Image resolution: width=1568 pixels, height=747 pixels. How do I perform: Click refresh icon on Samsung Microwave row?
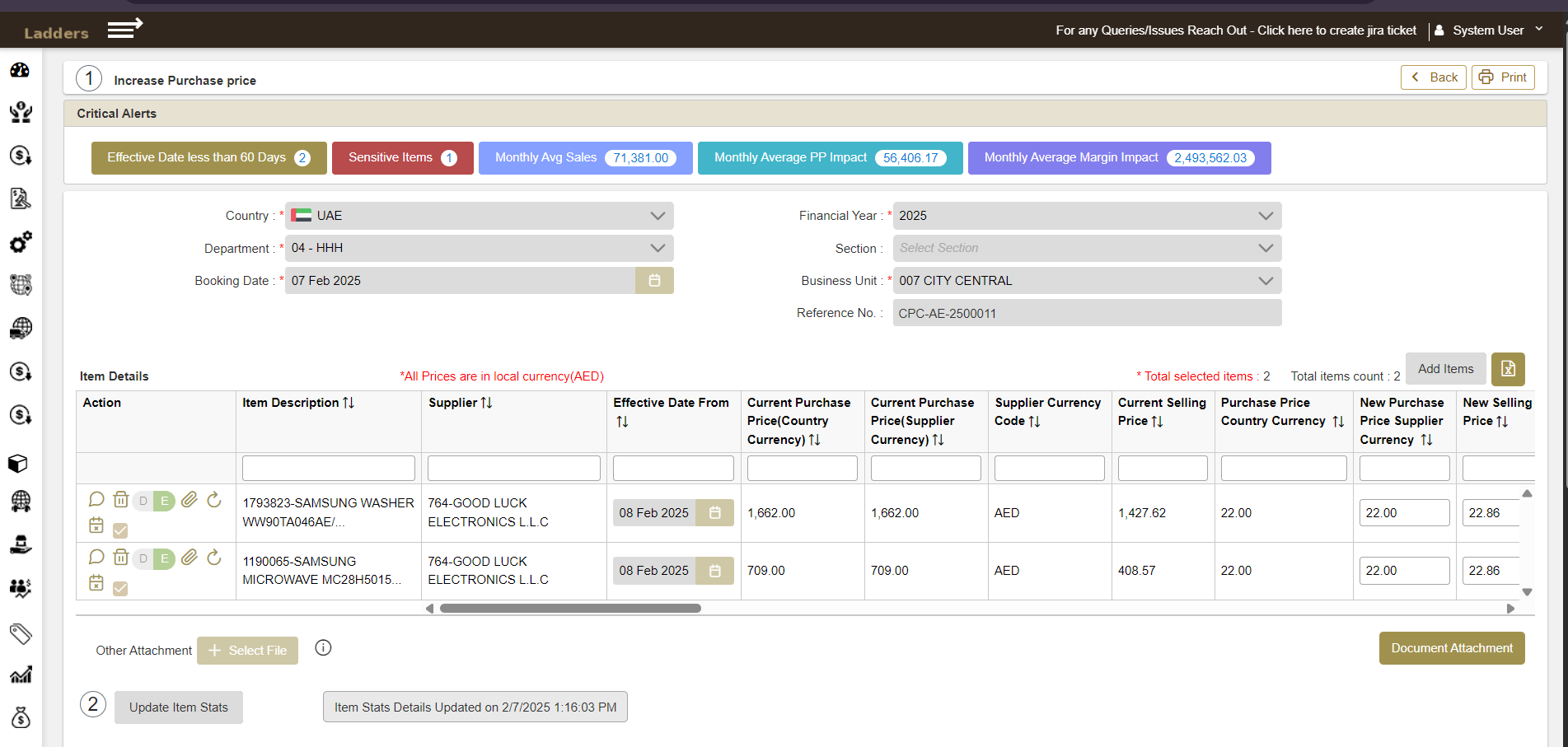(x=214, y=557)
